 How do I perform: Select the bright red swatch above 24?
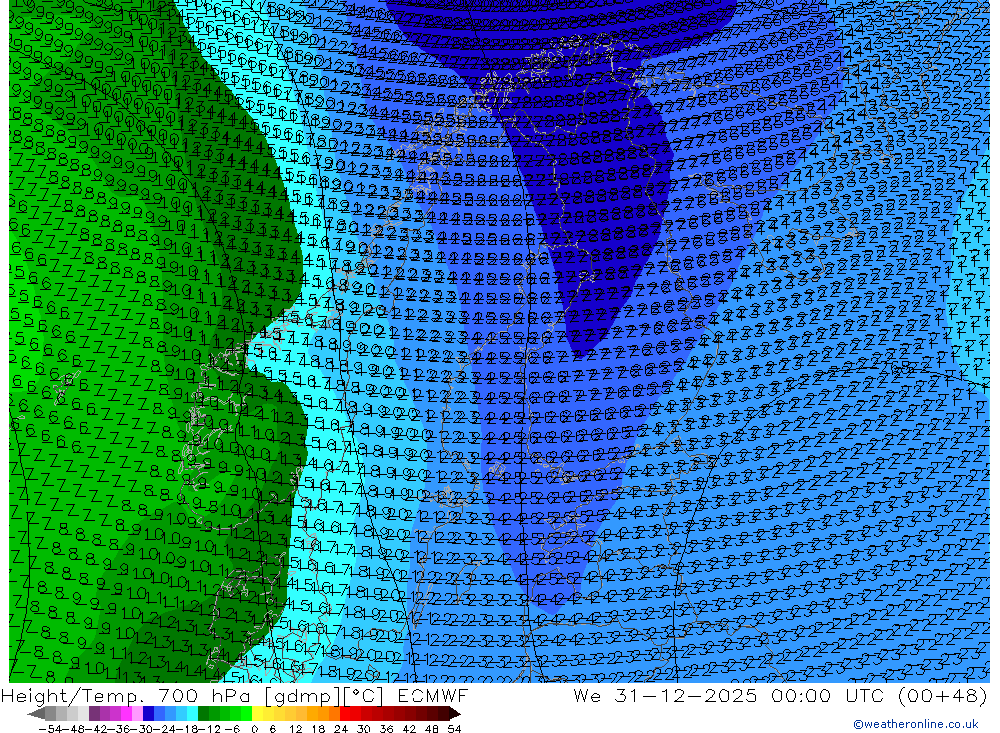pos(345,714)
